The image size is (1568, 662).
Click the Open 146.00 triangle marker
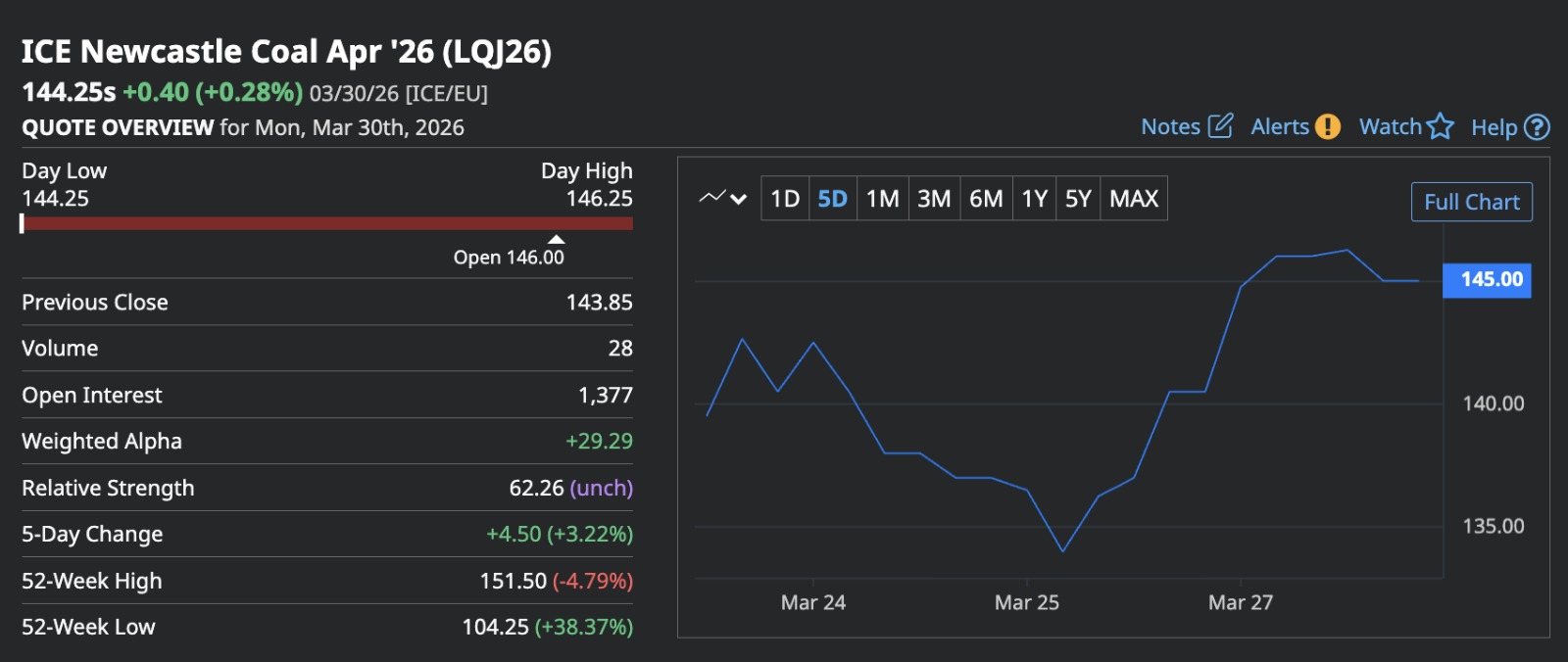pyautogui.click(x=556, y=239)
